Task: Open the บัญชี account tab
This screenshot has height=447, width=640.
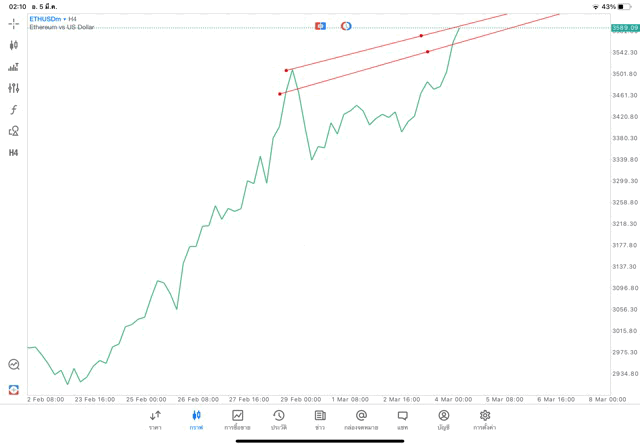Action: pos(443,419)
